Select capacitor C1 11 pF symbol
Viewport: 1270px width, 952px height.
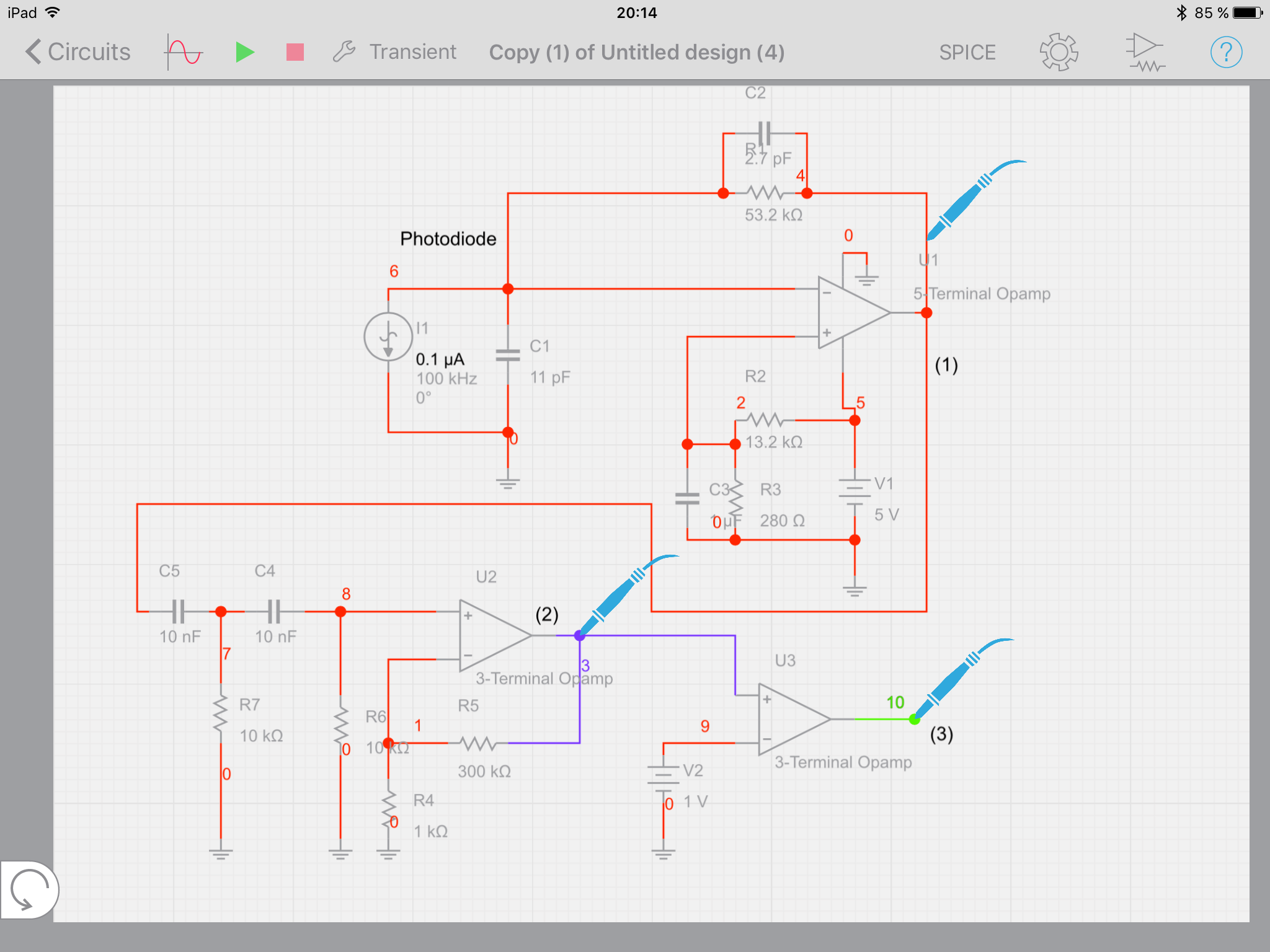tap(508, 355)
